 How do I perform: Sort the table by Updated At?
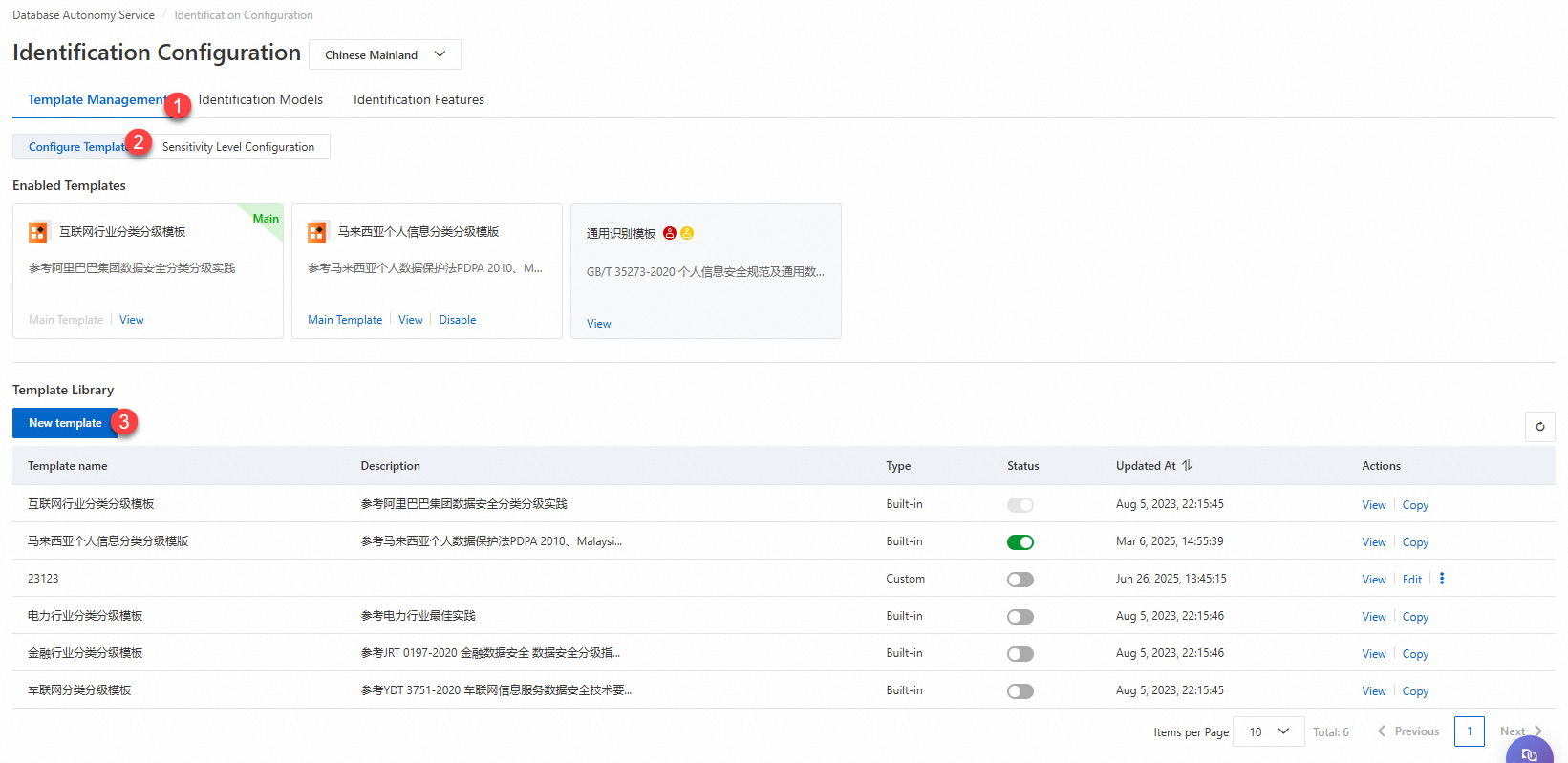tap(1187, 466)
